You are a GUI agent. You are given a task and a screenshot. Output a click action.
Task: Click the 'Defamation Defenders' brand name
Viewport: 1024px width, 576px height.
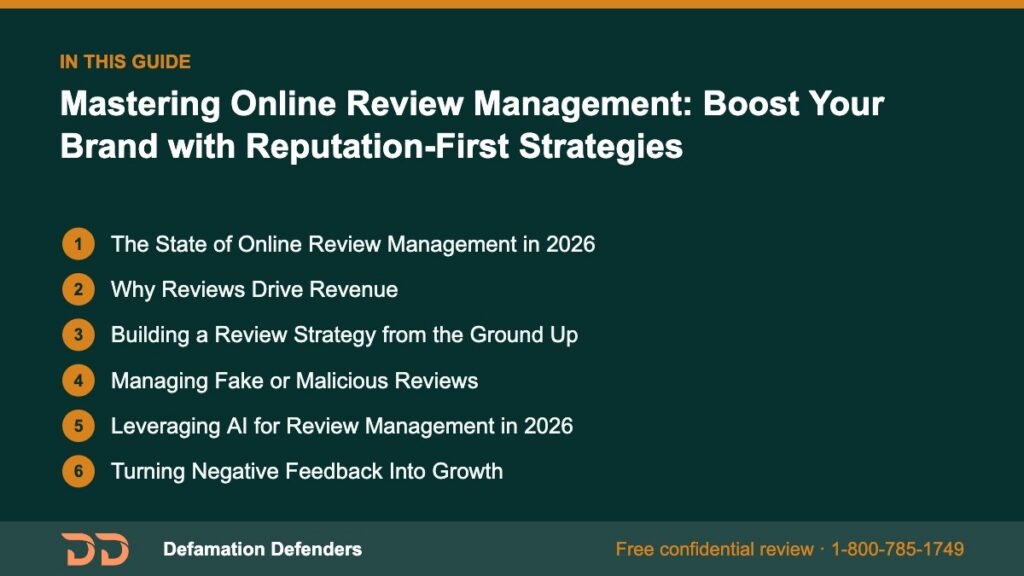[263, 549]
